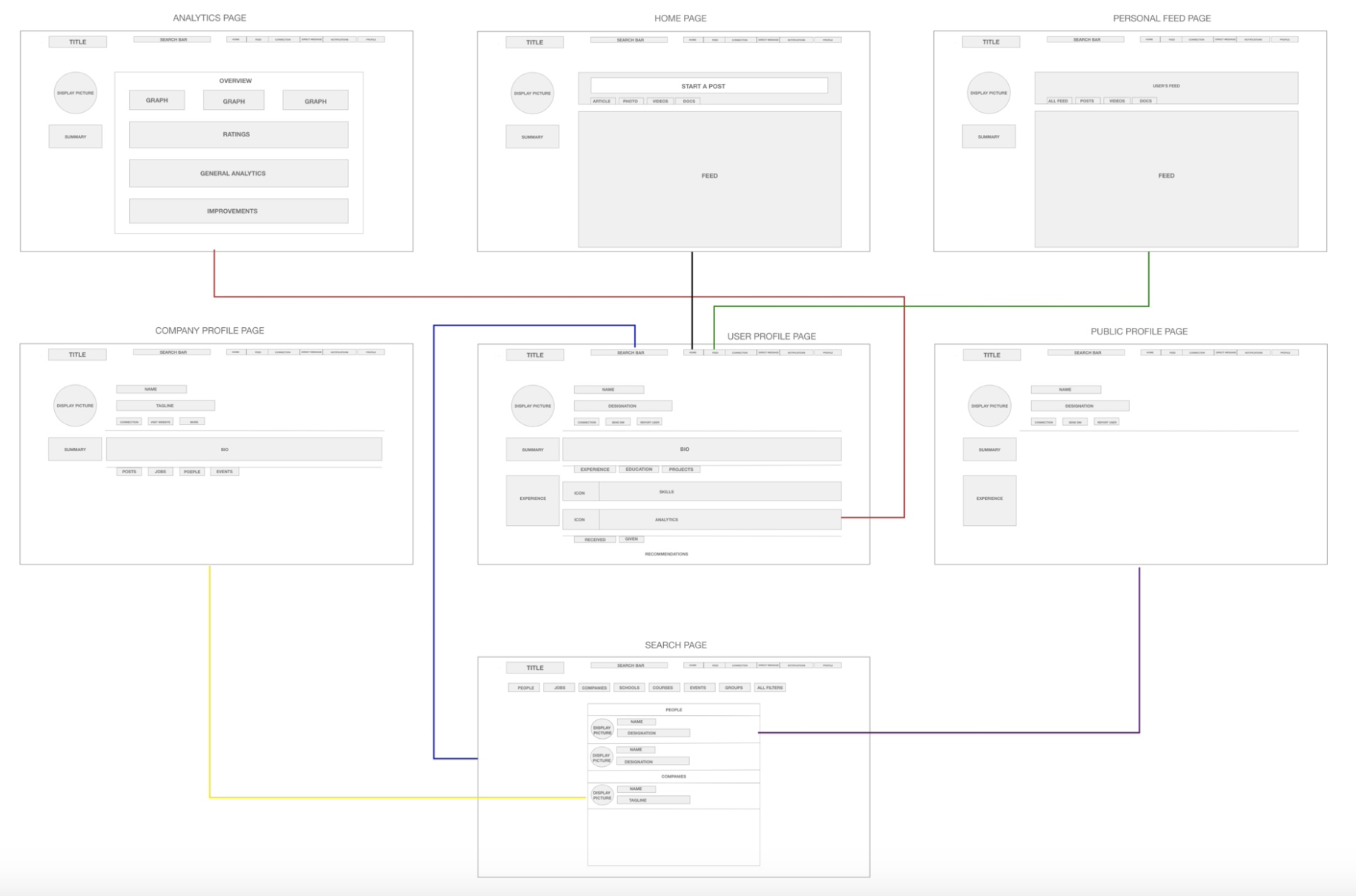The height and width of the screenshot is (896, 1356).
Task: Click Connection button under Tagline on Company Profile
Action: coord(129,422)
